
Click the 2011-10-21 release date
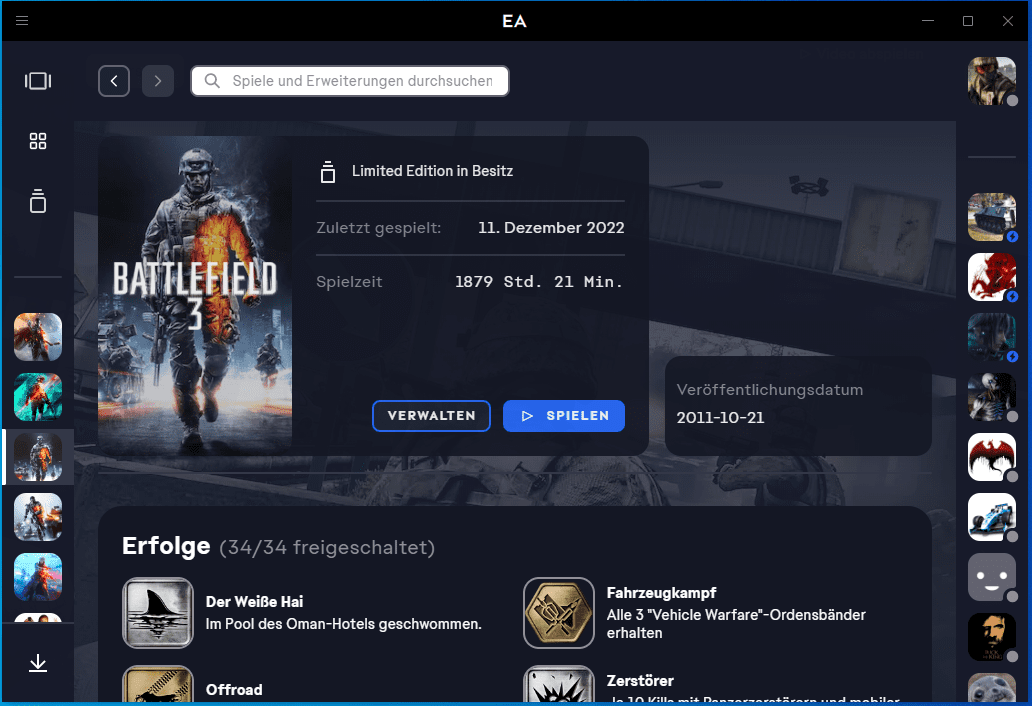click(x=721, y=418)
